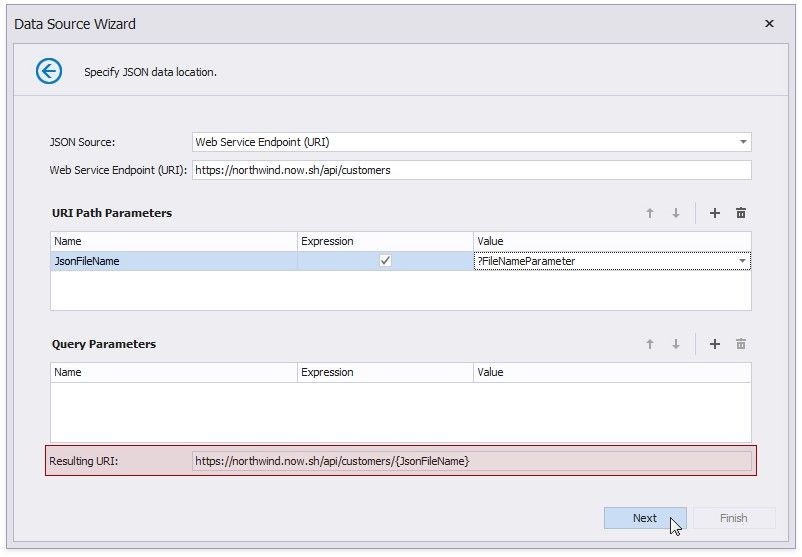This screenshot has height=557, width=802.
Task: Click the Resulting URI text field
Action: tap(470, 461)
